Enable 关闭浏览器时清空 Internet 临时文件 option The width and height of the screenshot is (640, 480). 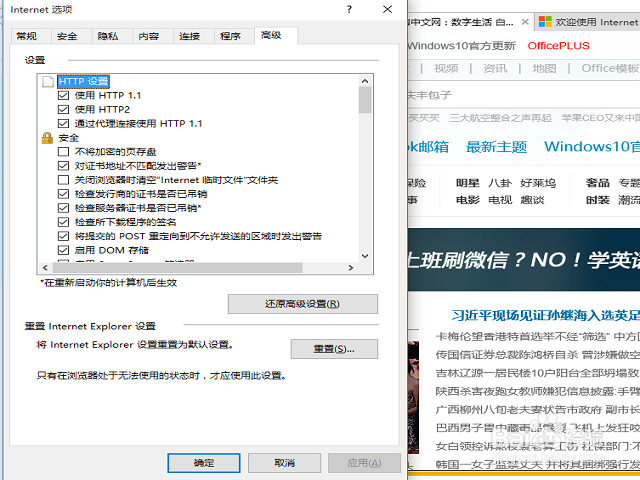(x=63, y=180)
